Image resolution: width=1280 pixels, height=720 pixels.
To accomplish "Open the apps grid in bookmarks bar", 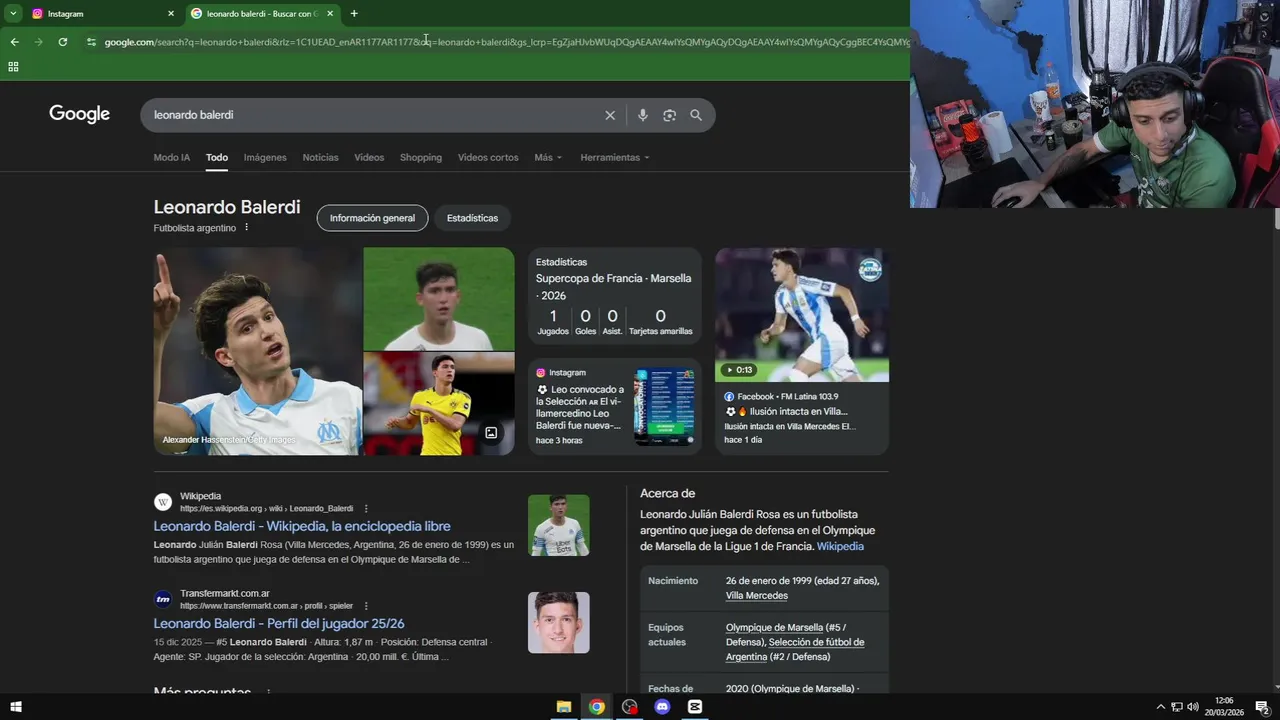I will tap(13, 67).
